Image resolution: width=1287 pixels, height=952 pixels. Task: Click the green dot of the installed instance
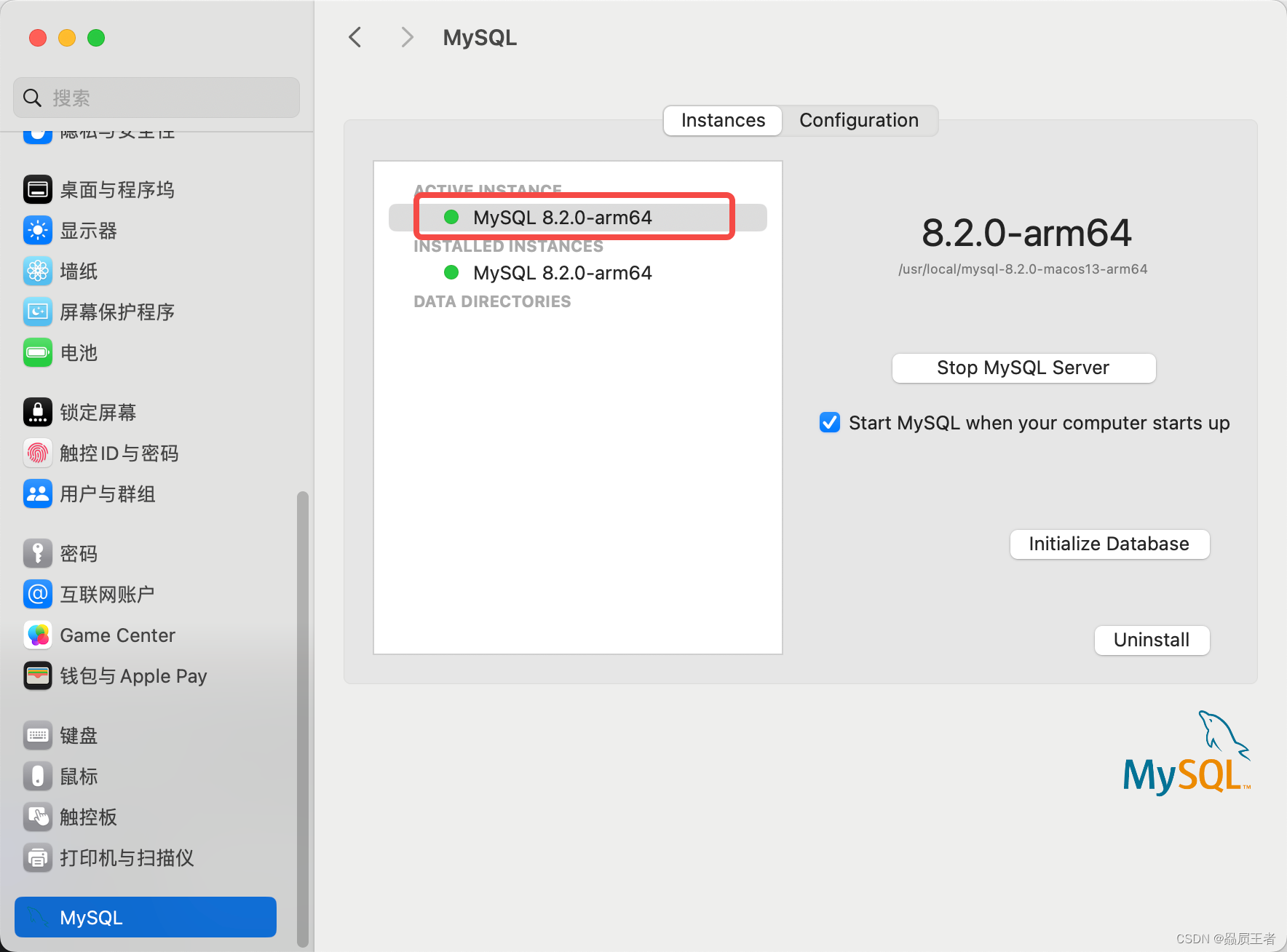(451, 272)
